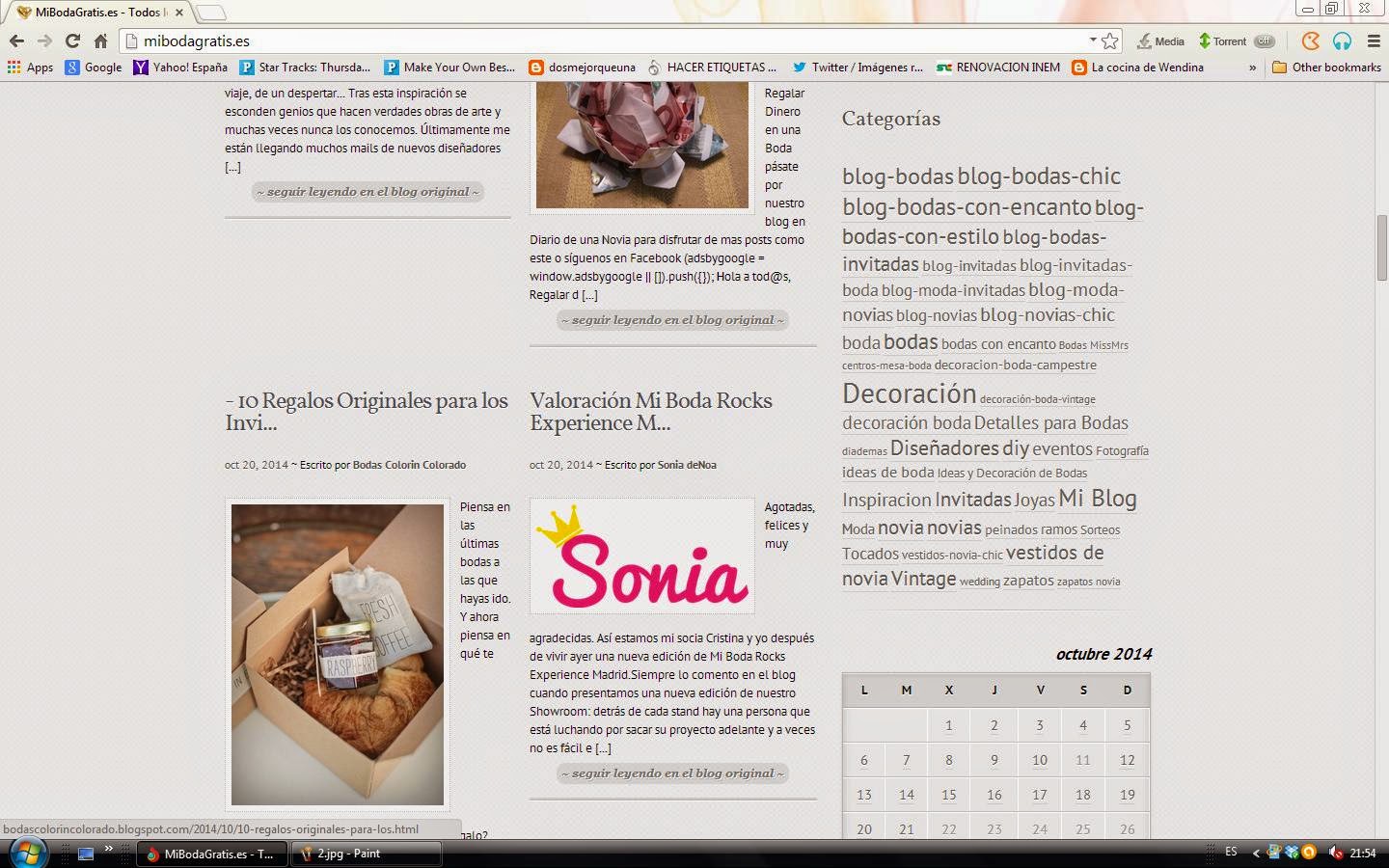The image size is (1389, 868).
Task: Expand the hidden bookmarks chevron
Action: coord(1252,68)
